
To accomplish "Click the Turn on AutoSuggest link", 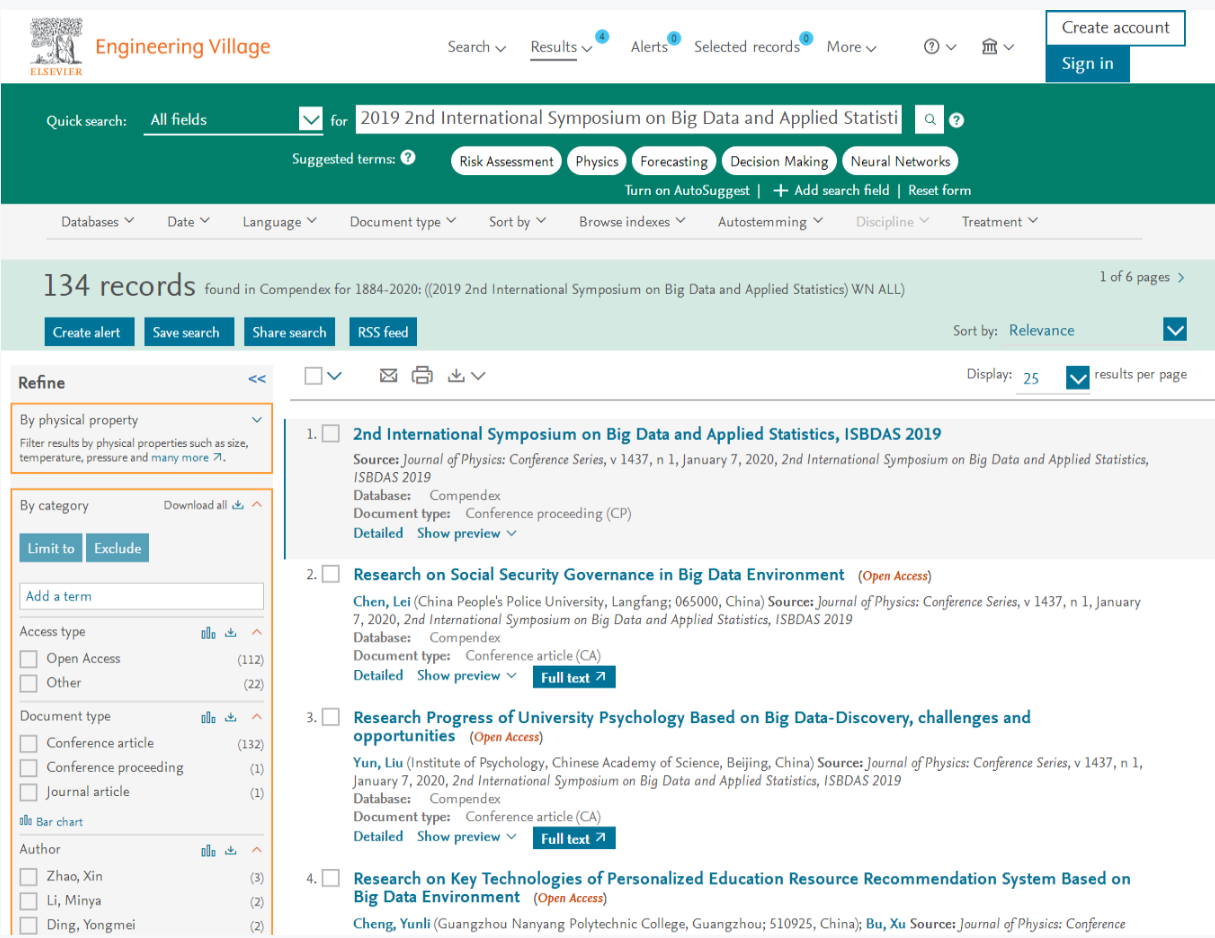I will coord(687,190).
